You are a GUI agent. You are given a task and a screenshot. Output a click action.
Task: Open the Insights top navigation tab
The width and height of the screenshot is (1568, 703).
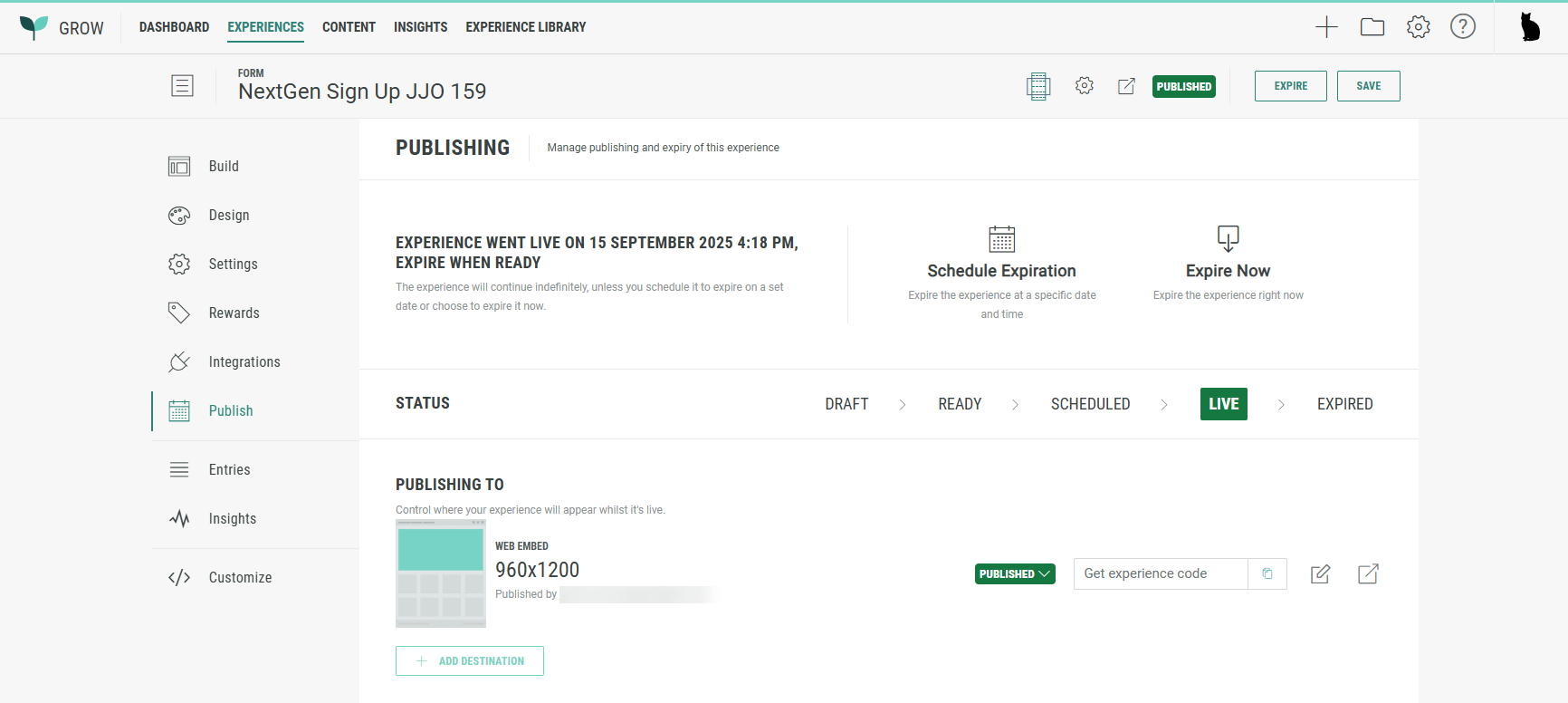coord(420,27)
